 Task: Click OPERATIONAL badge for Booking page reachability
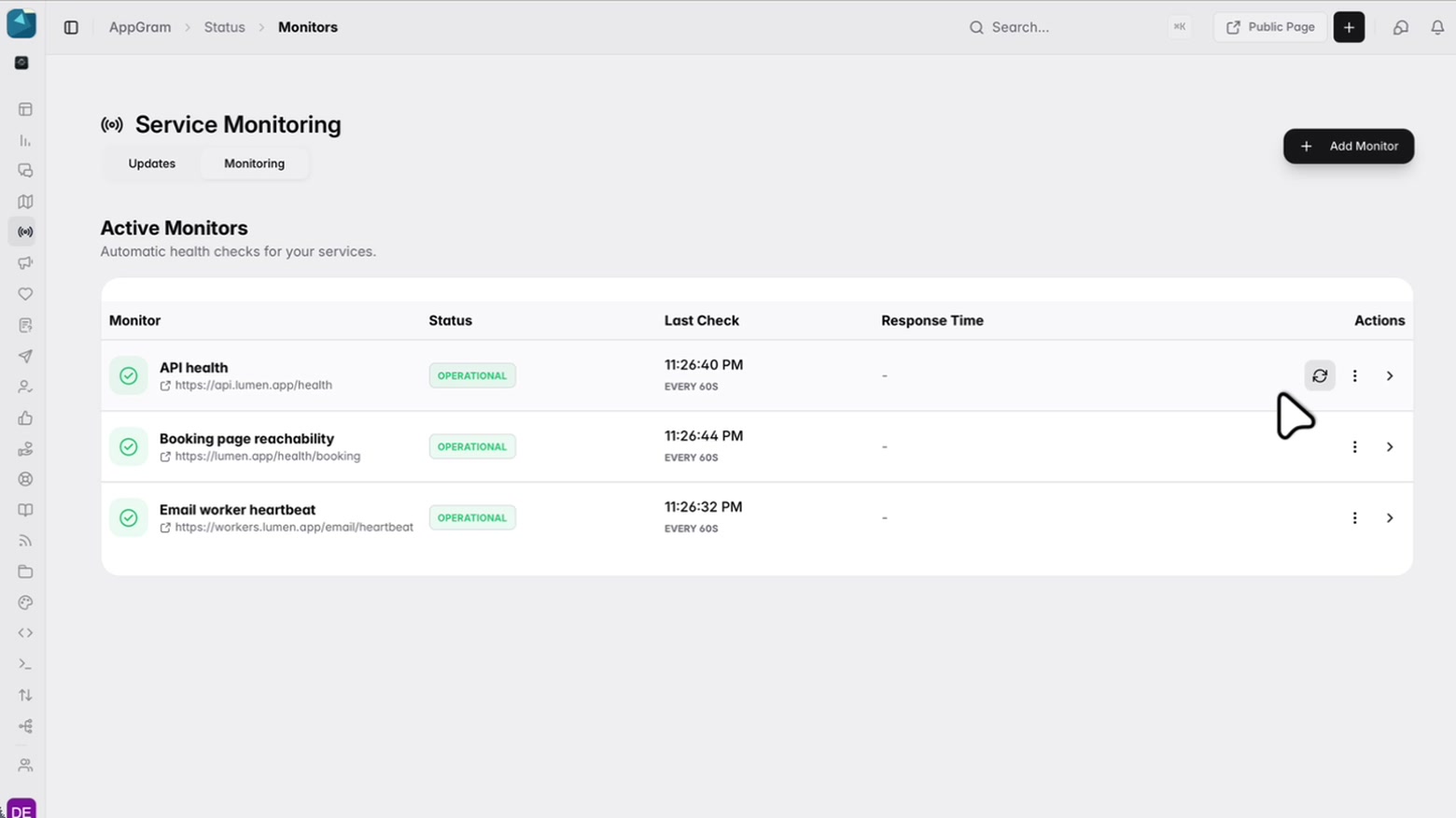click(472, 446)
